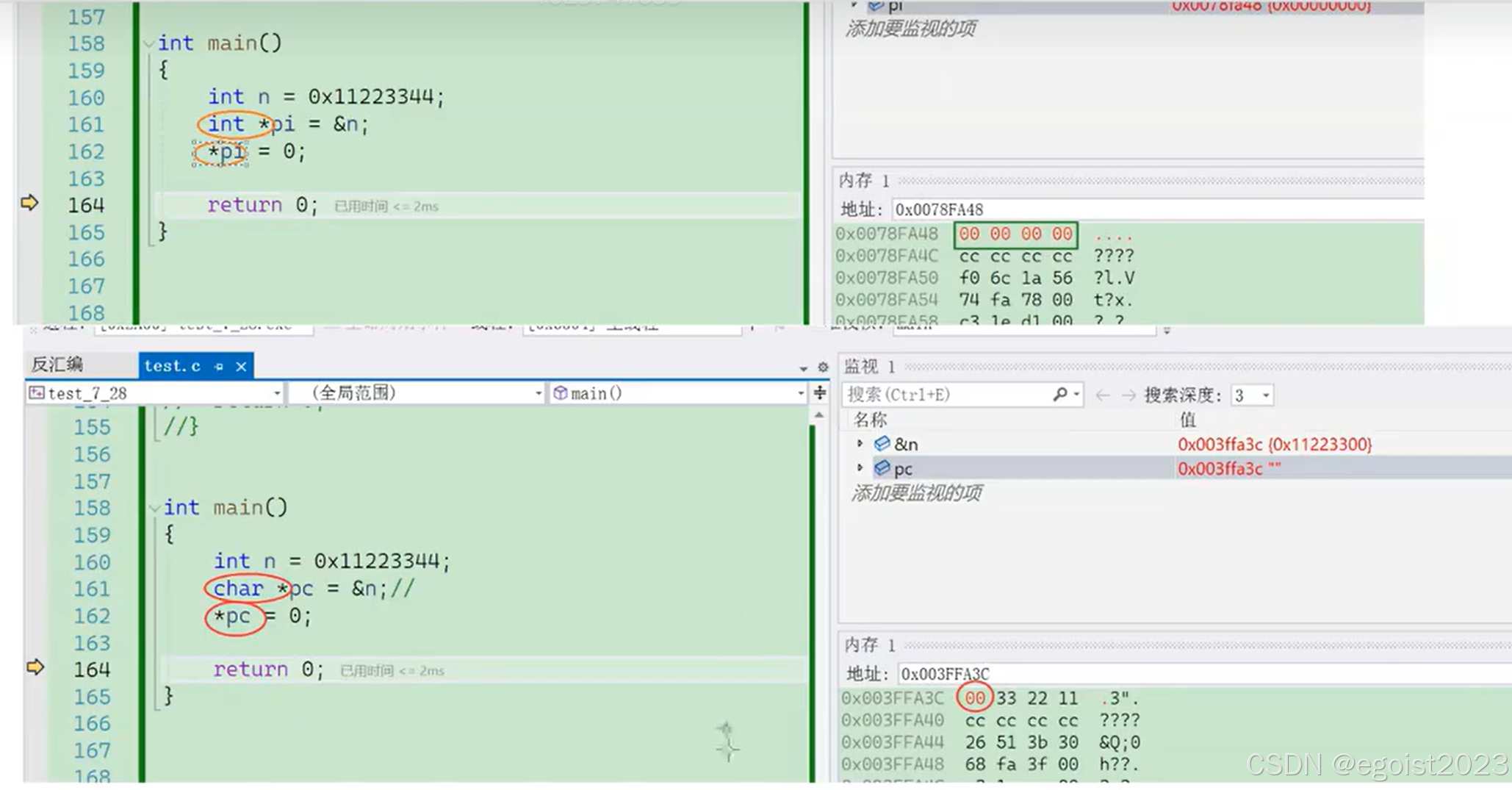Click the yellow current-statement arrow in lower editor
Screen dimensions: 1512x790
pos(35,667)
